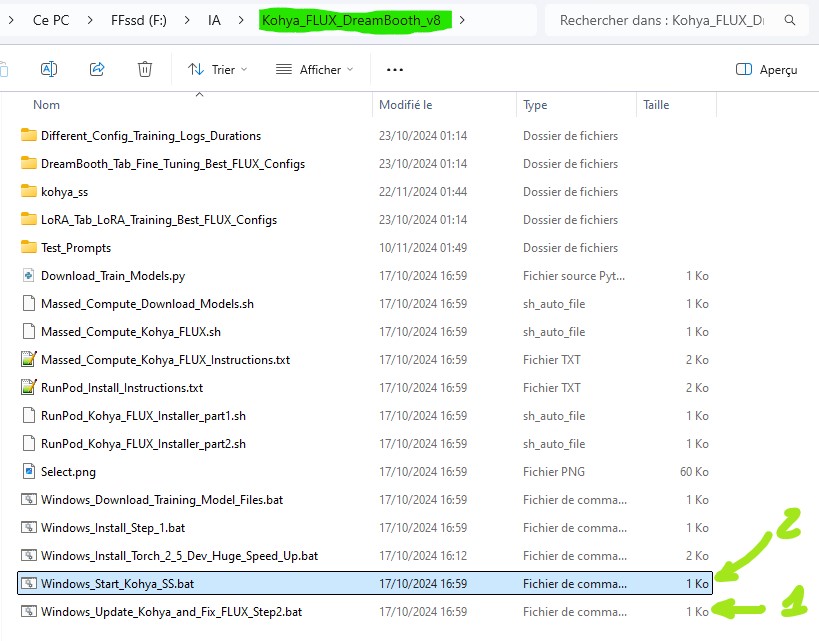Open the Trier dropdown arrow
The width and height of the screenshot is (819, 641).
pos(244,69)
